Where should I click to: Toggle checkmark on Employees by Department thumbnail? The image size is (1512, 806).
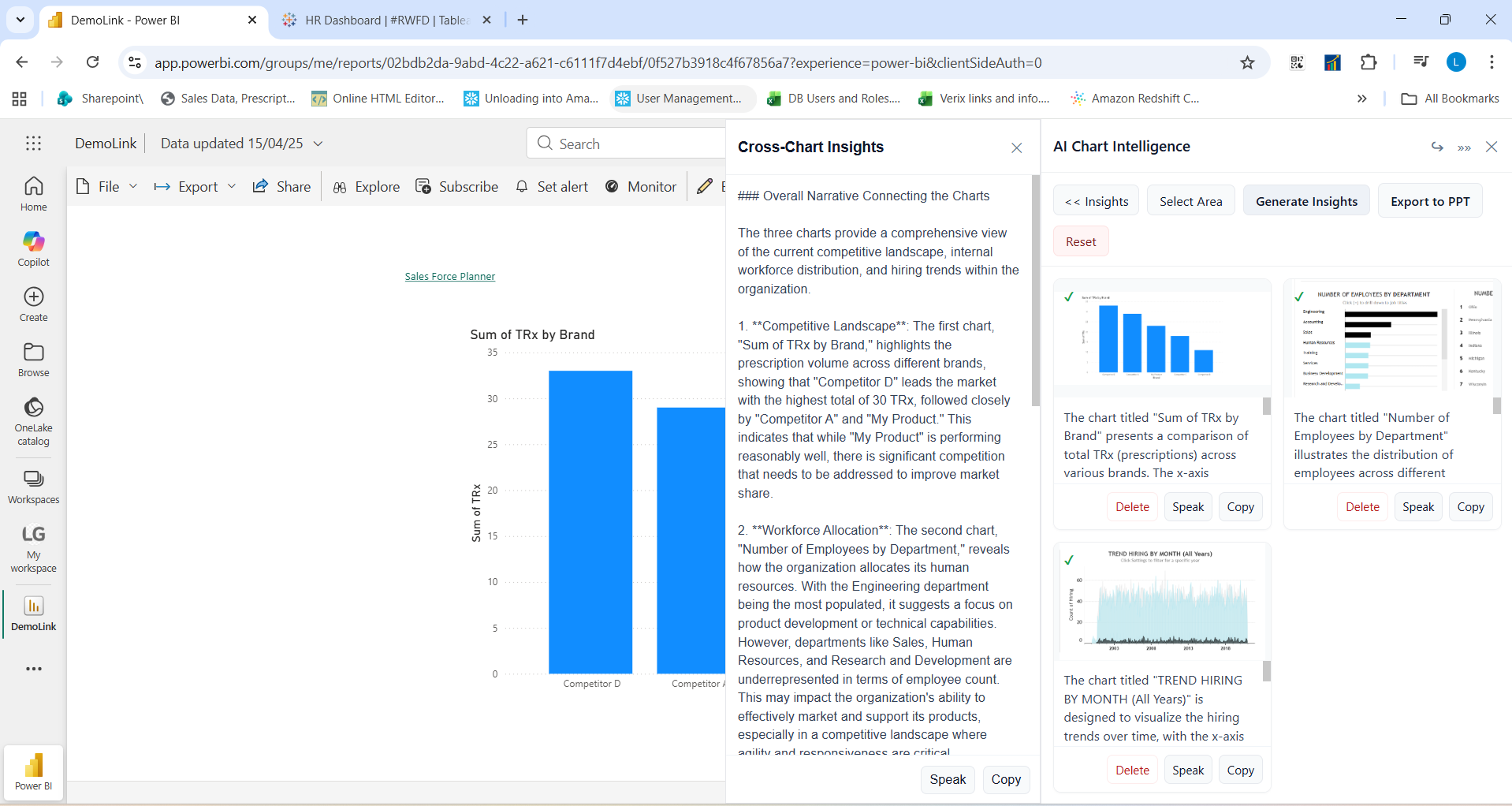1299,297
